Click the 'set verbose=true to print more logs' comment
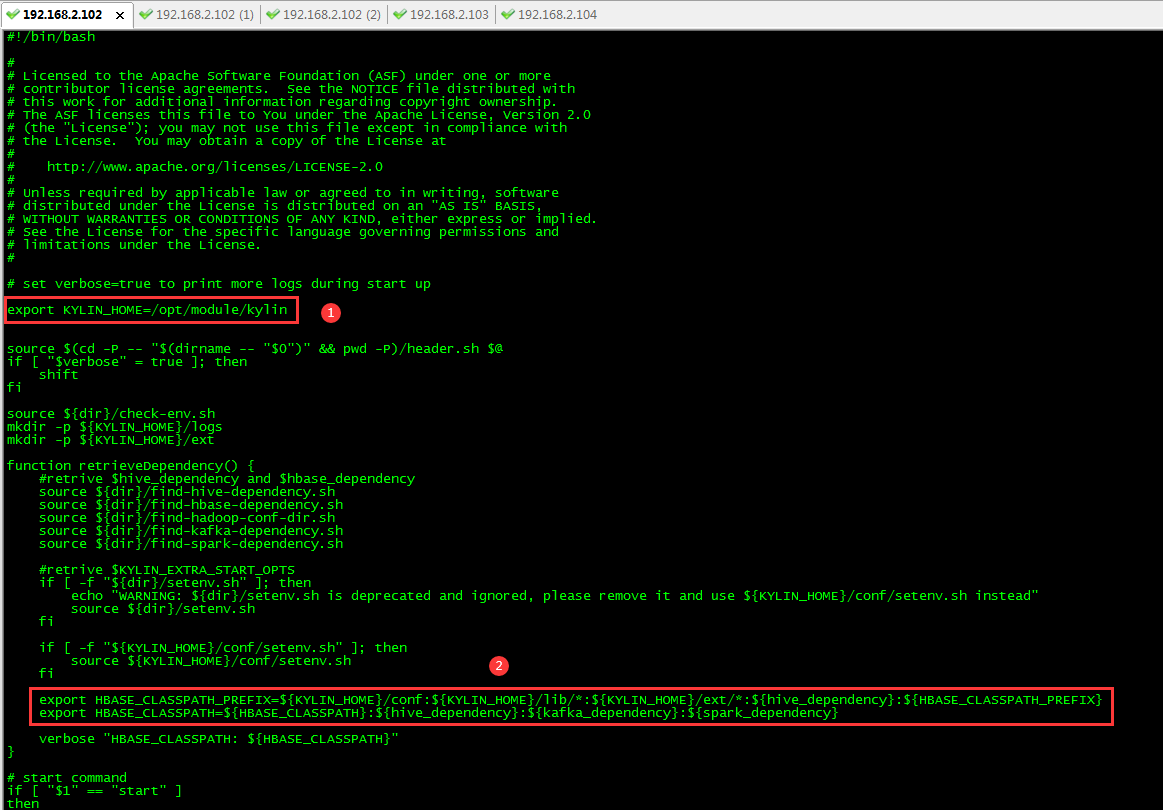 219,283
